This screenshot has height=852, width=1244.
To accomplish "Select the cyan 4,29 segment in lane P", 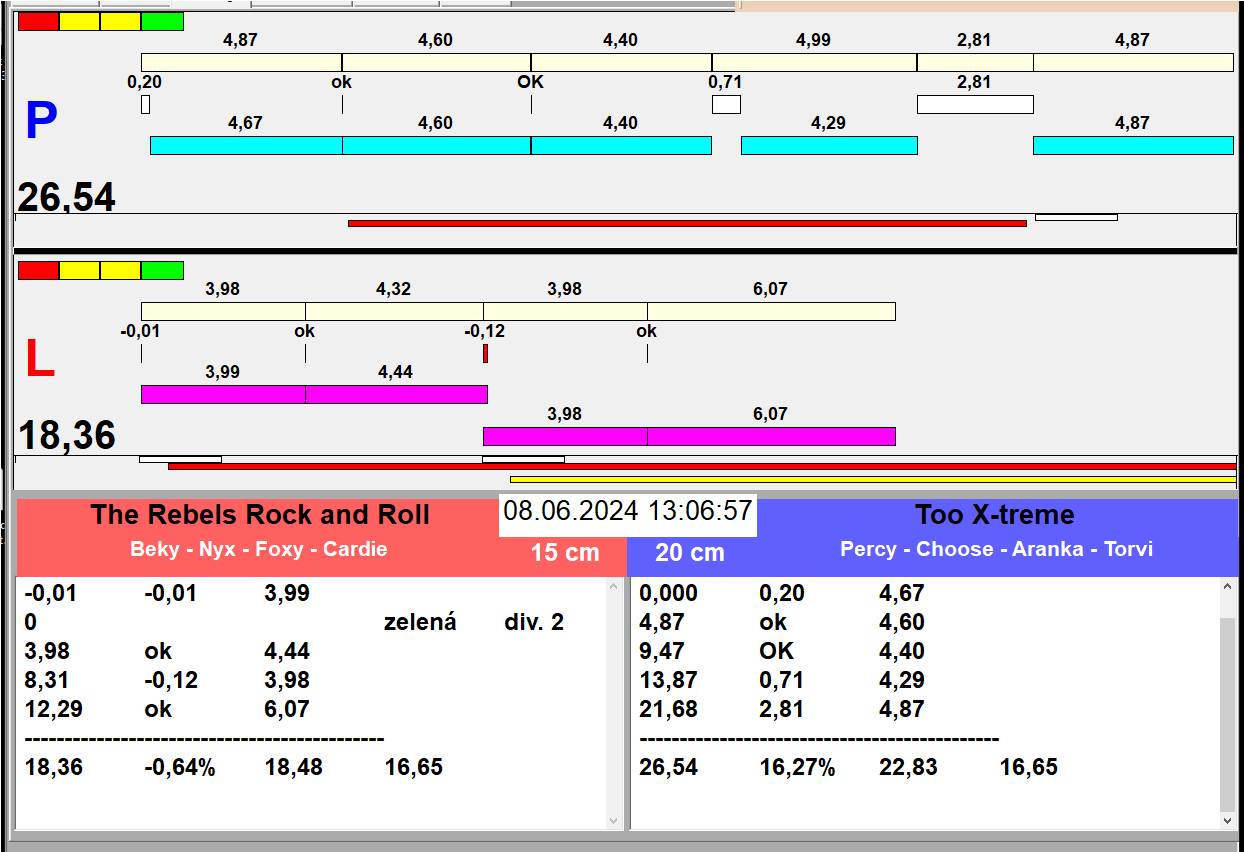I will click(829, 145).
